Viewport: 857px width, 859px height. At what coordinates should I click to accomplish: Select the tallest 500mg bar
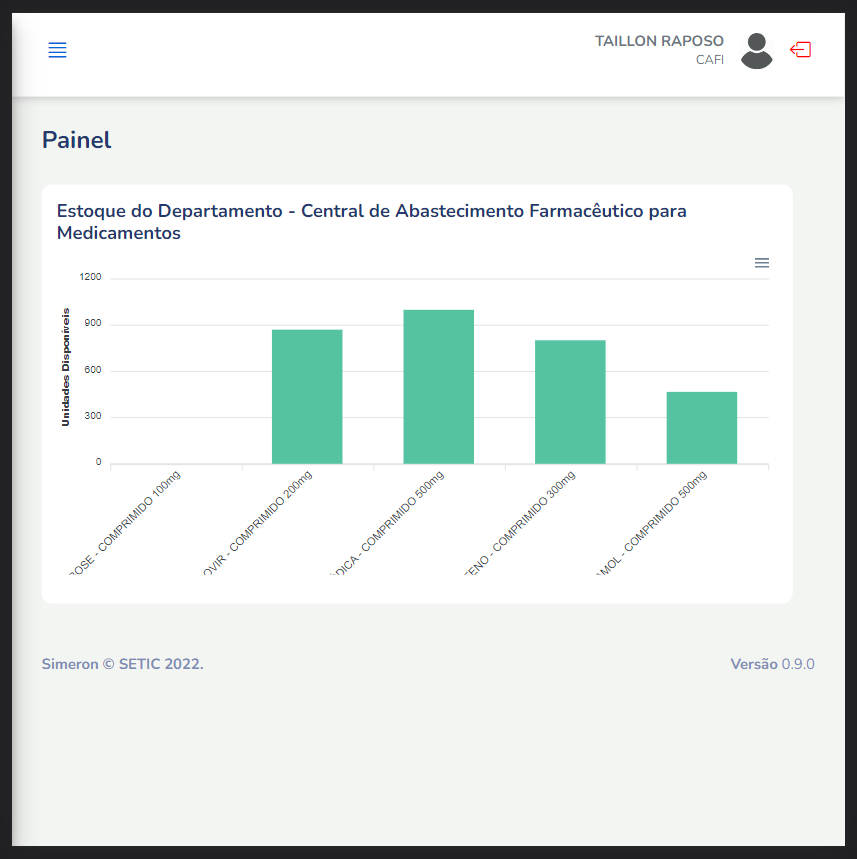pyautogui.click(x=439, y=387)
